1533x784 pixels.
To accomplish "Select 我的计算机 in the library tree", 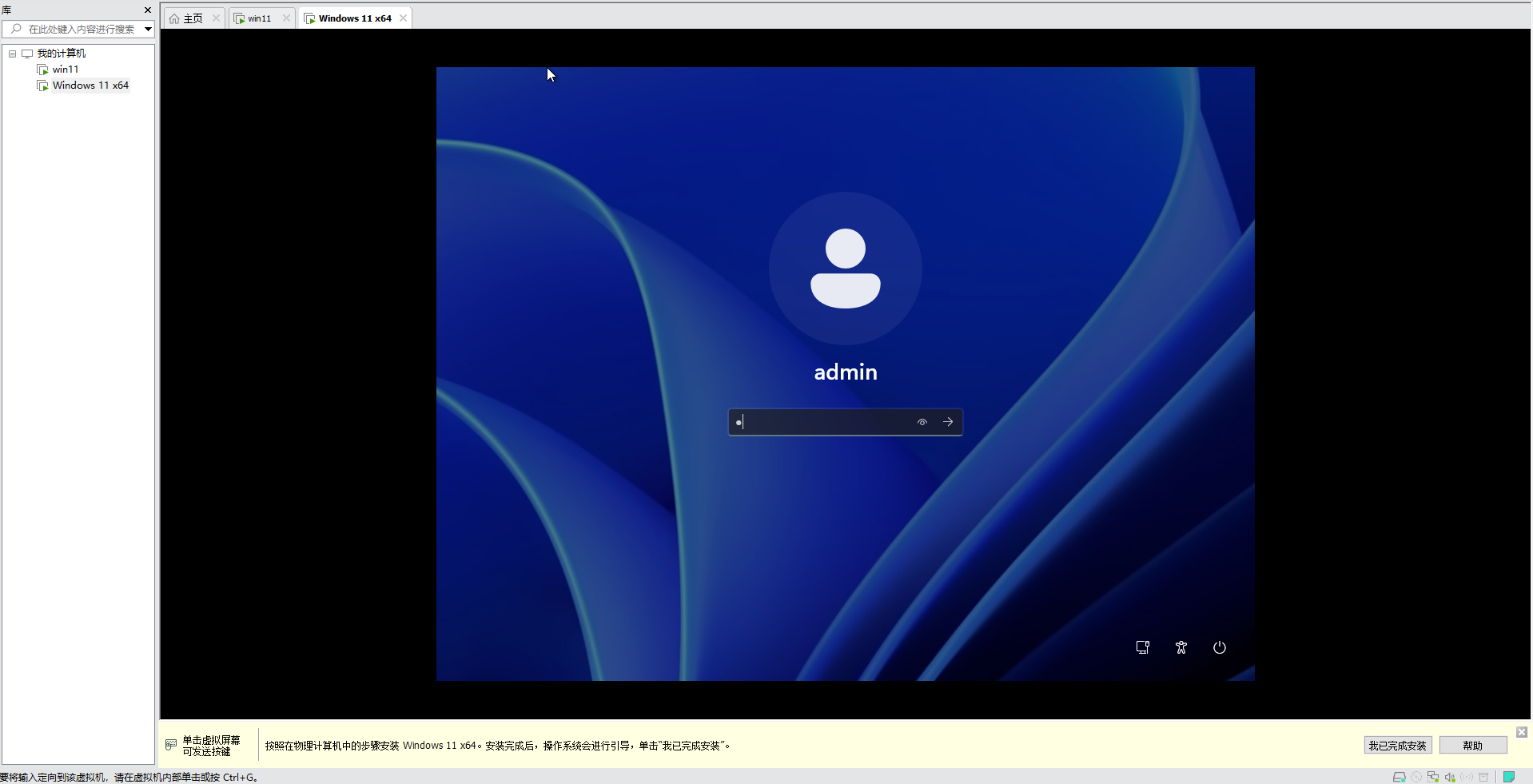I will click(62, 54).
